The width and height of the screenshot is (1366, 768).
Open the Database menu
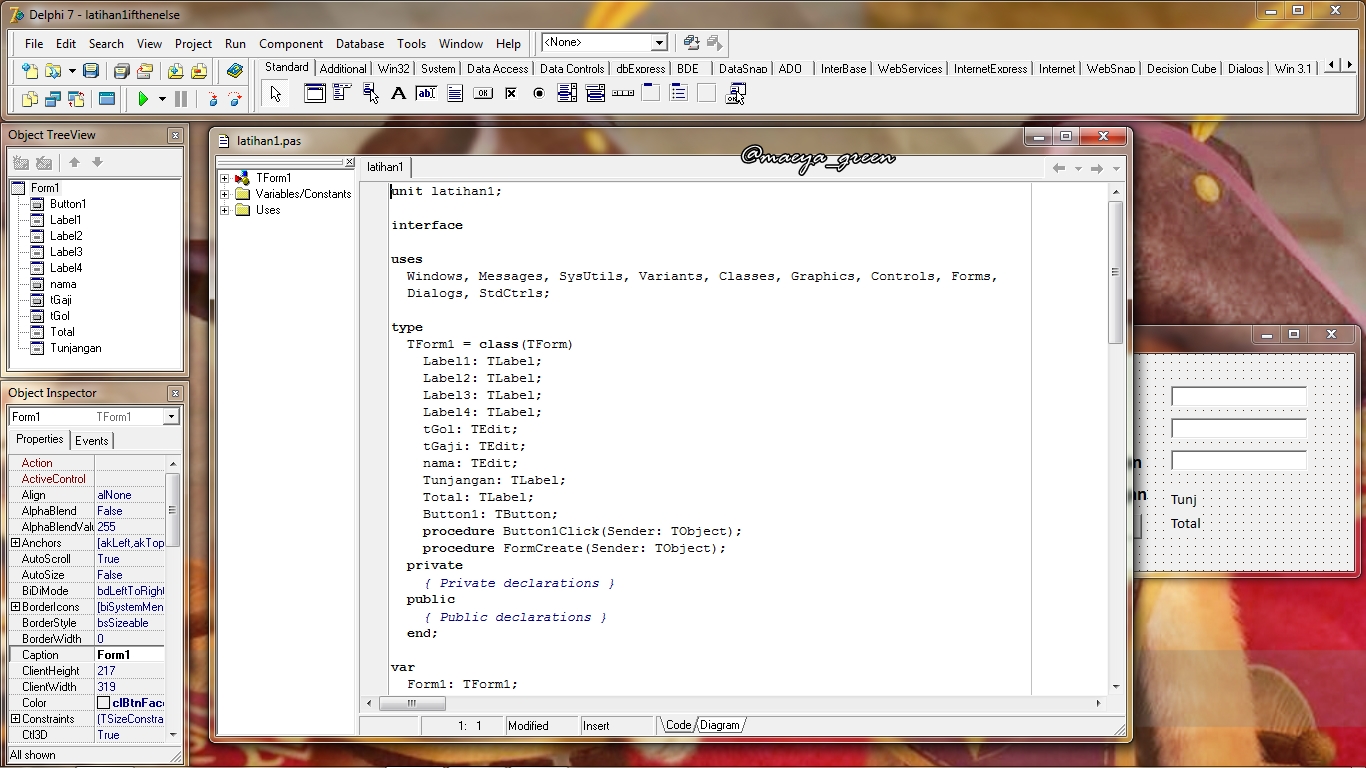[360, 43]
